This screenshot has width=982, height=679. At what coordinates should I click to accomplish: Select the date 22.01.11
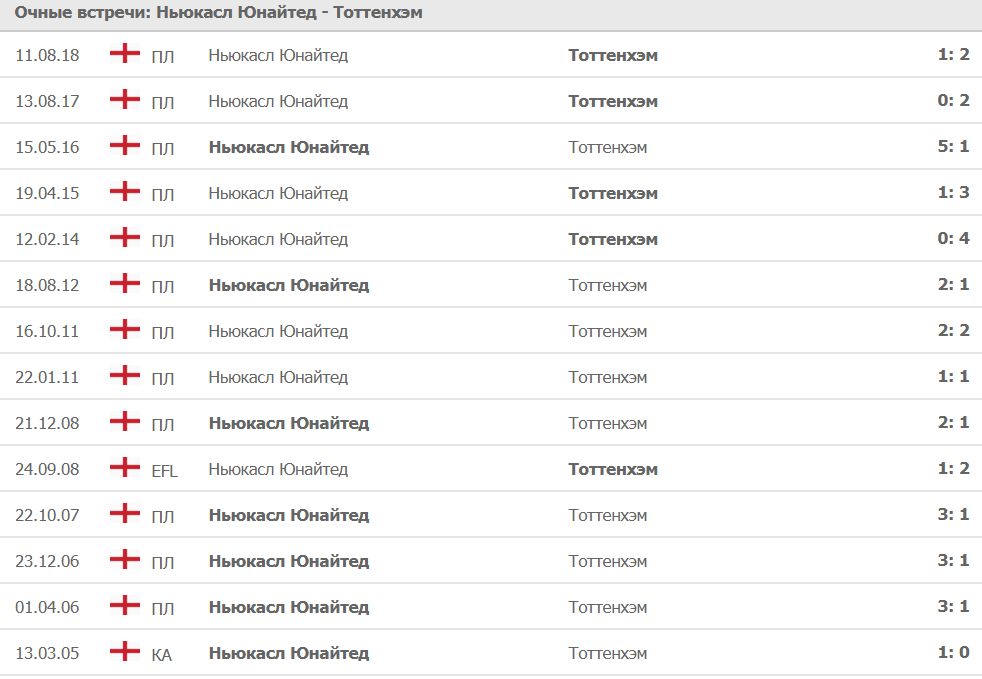[47, 377]
